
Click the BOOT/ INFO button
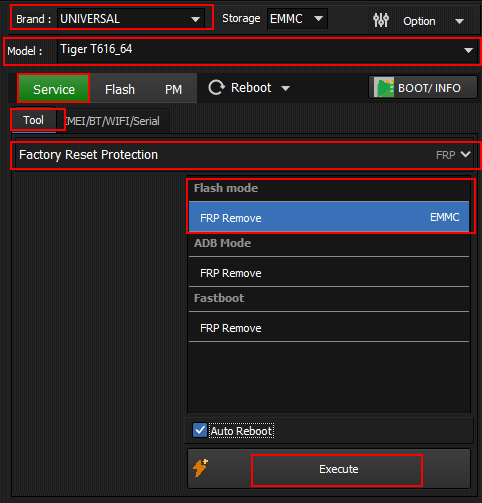coord(423,88)
